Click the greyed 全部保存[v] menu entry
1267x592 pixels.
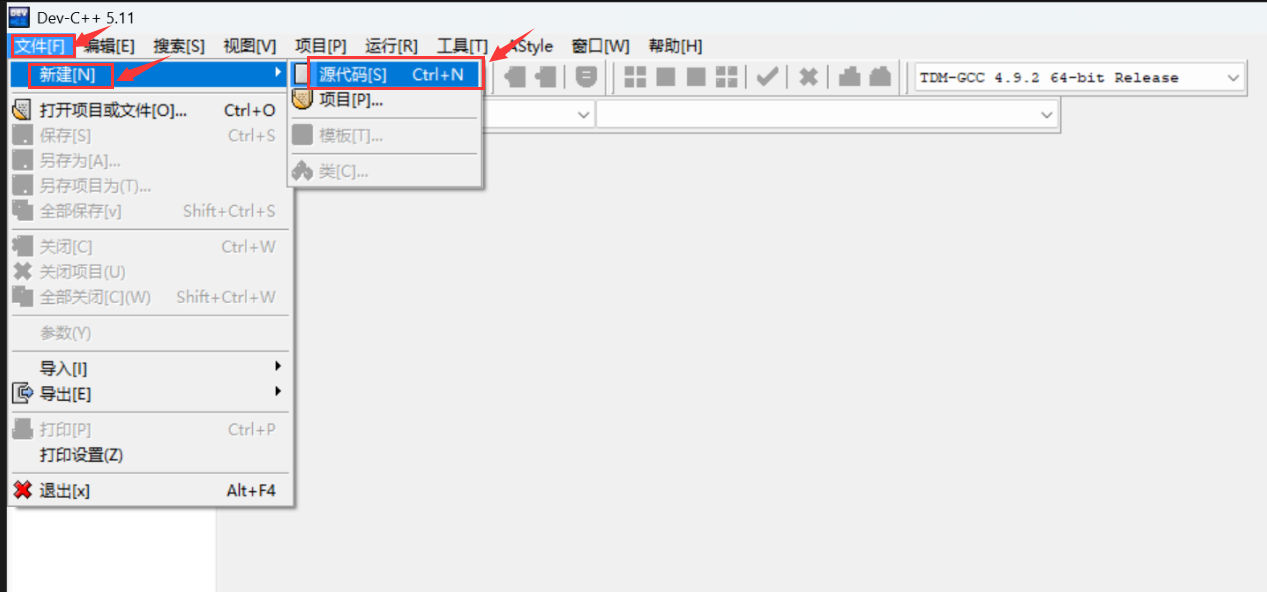point(150,211)
